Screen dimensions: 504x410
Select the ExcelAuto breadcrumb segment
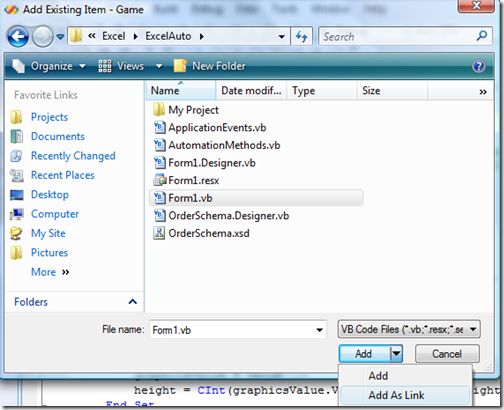point(168,36)
